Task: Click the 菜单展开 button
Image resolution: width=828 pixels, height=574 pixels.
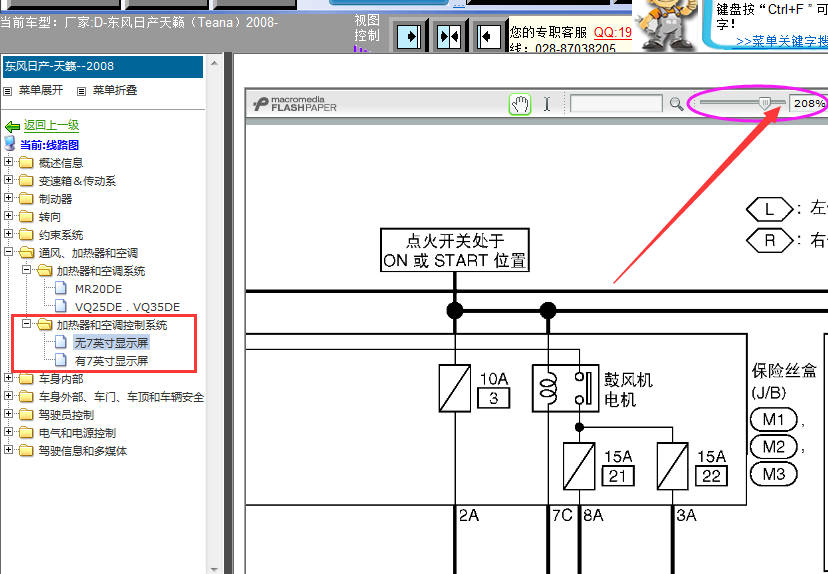Action: click(x=41, y=90)
